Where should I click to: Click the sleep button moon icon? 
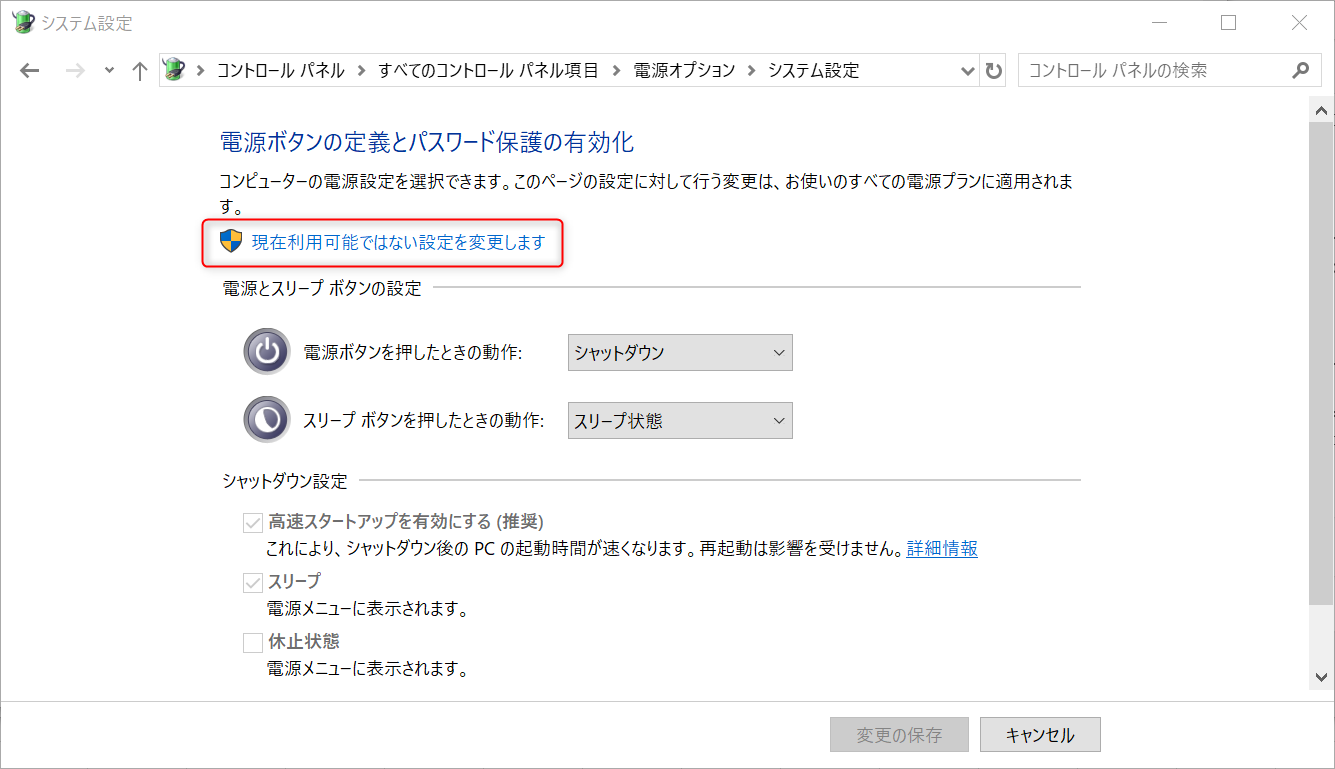267,420
